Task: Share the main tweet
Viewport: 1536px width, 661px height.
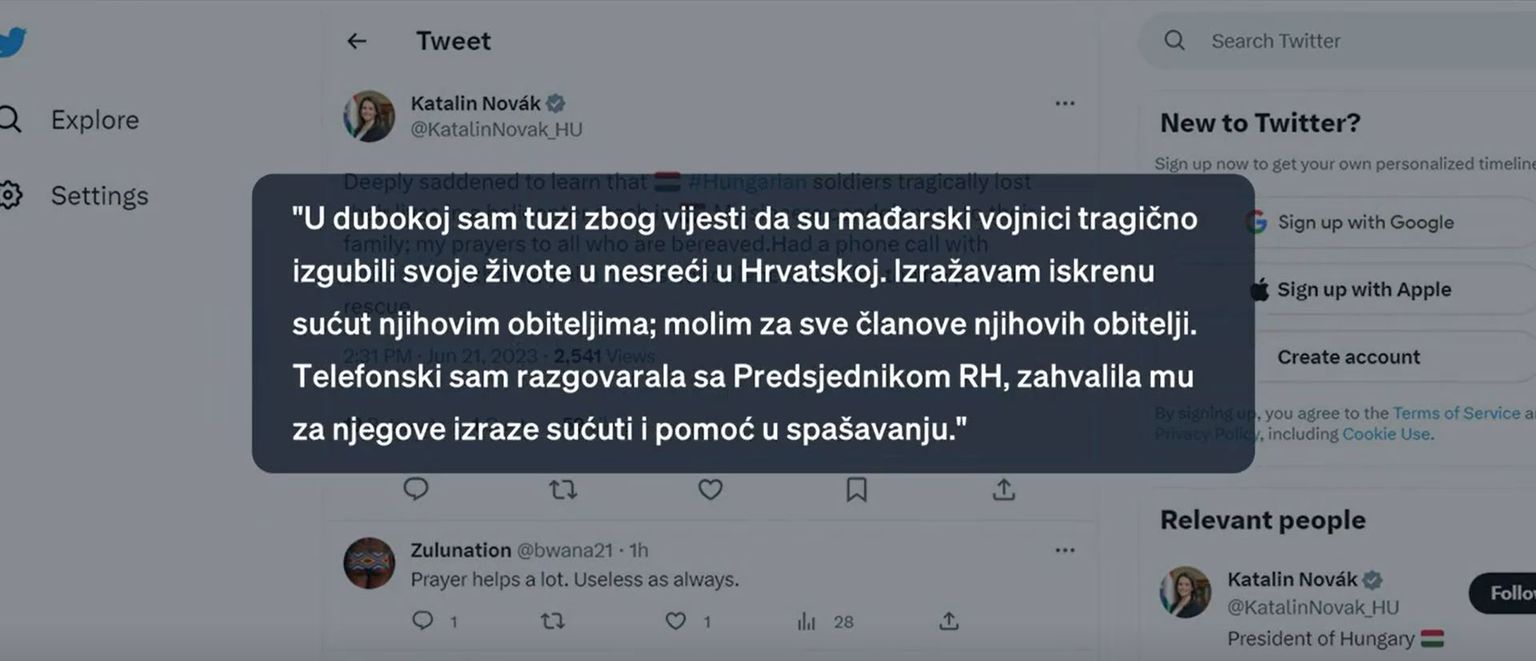Action: coord(1003,489)
